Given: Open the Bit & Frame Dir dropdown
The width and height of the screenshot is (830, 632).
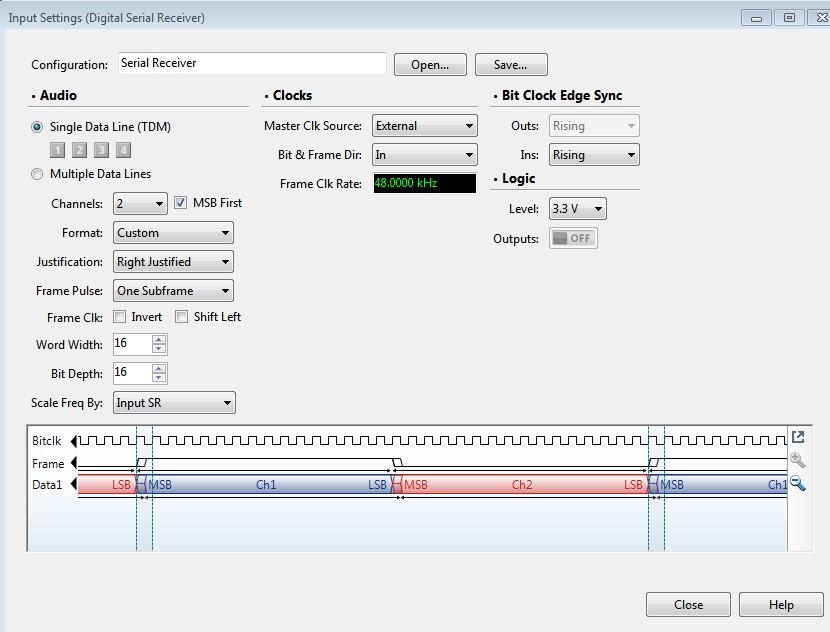Looking at the screenshot, I should pos(425,155).
